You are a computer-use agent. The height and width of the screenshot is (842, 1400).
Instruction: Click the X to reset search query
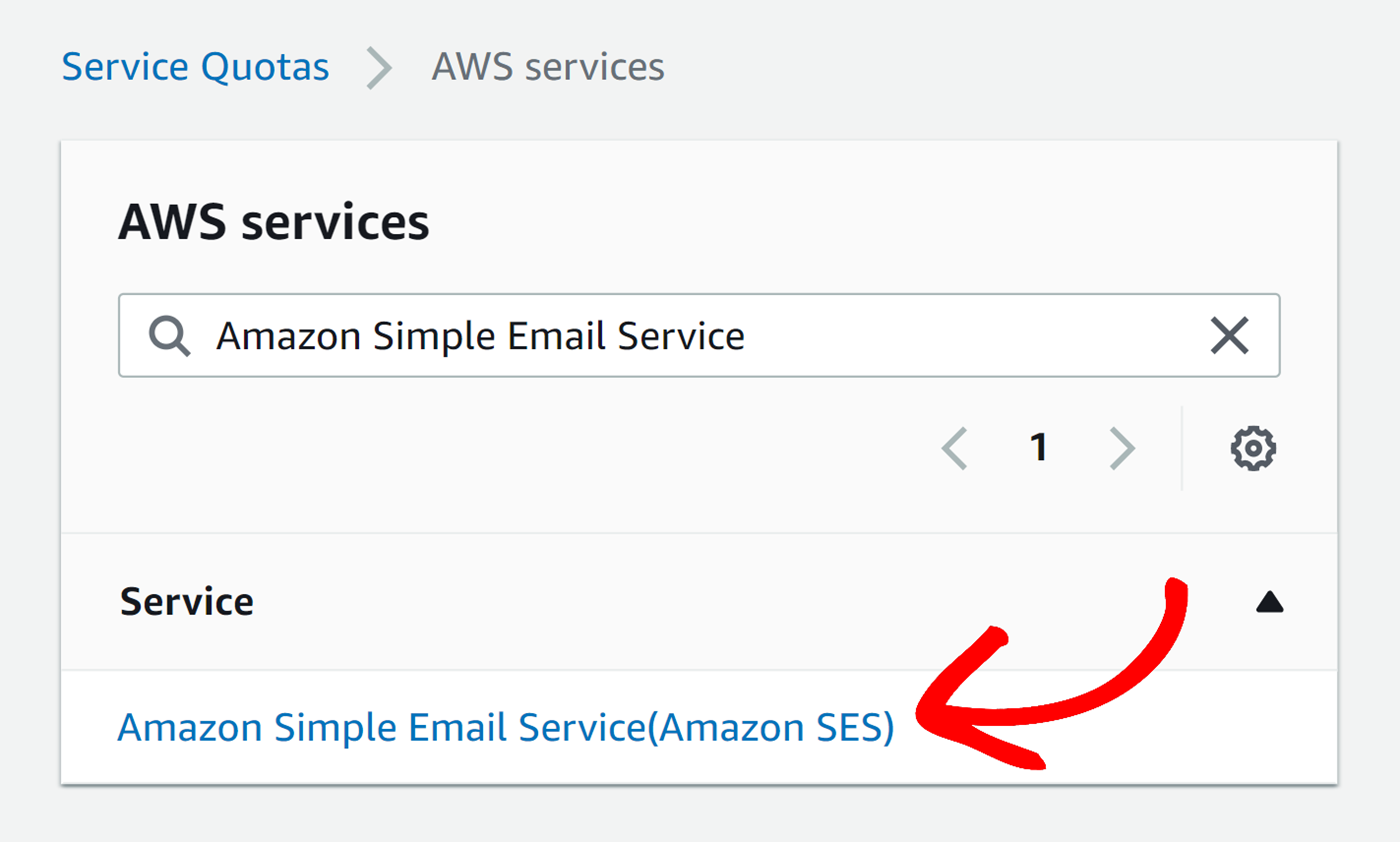point(1230,336)
